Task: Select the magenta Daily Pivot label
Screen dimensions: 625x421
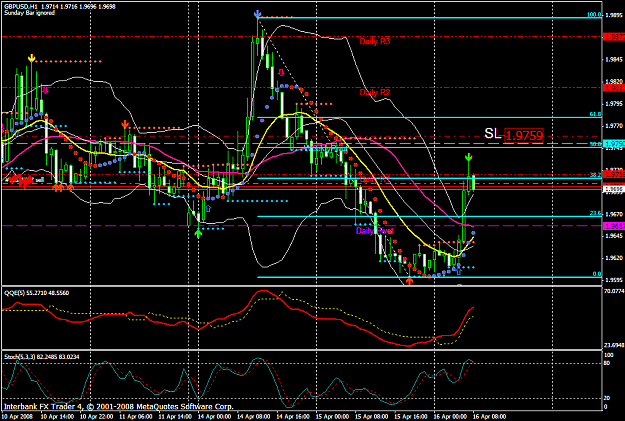Action: (x=374, y=231)
